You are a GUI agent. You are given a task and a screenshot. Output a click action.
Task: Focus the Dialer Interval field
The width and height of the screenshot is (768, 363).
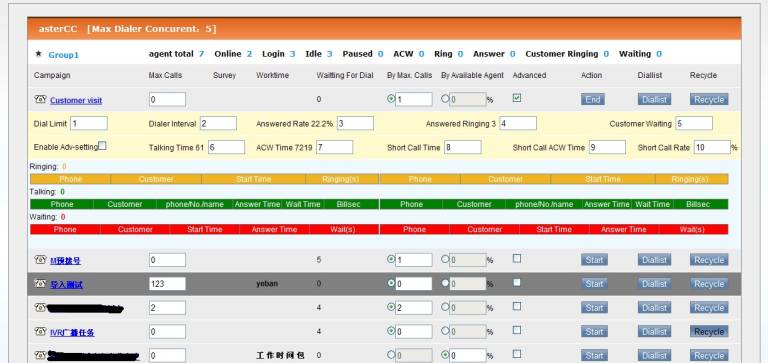[x=218, y=123]
